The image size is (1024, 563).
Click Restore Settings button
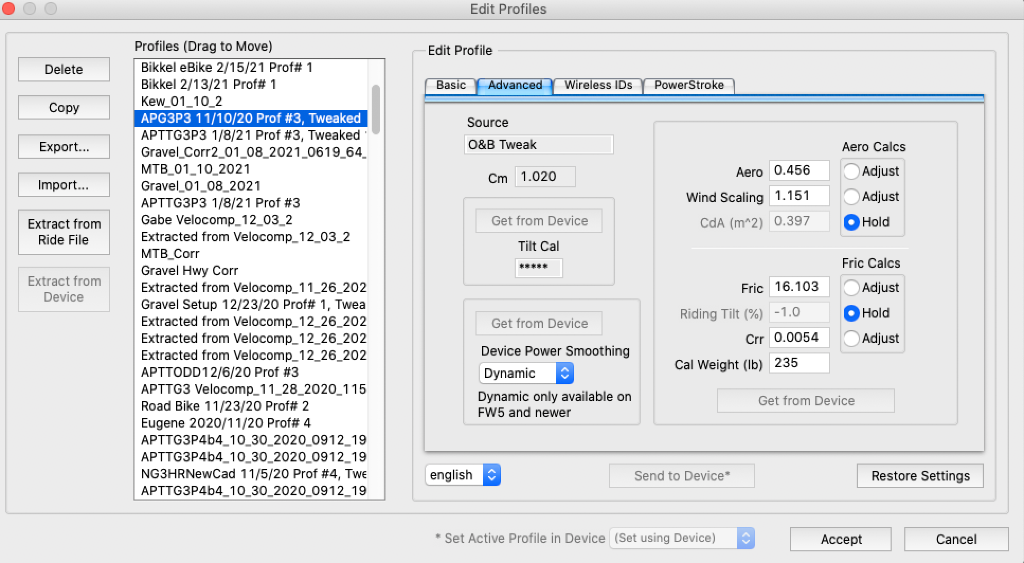coord(920,475)
